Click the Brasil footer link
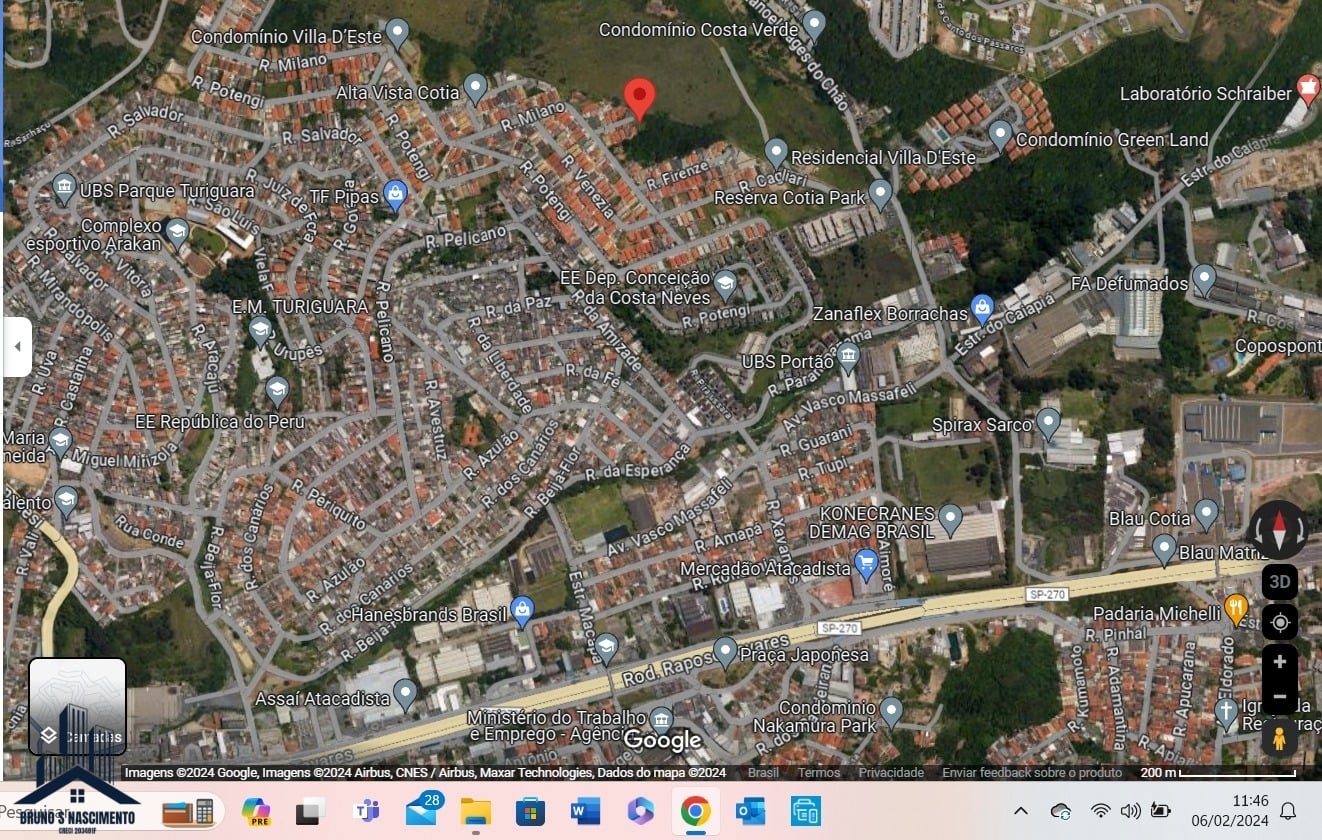This screenshot has height=840, width=1322. pos(763,773)
